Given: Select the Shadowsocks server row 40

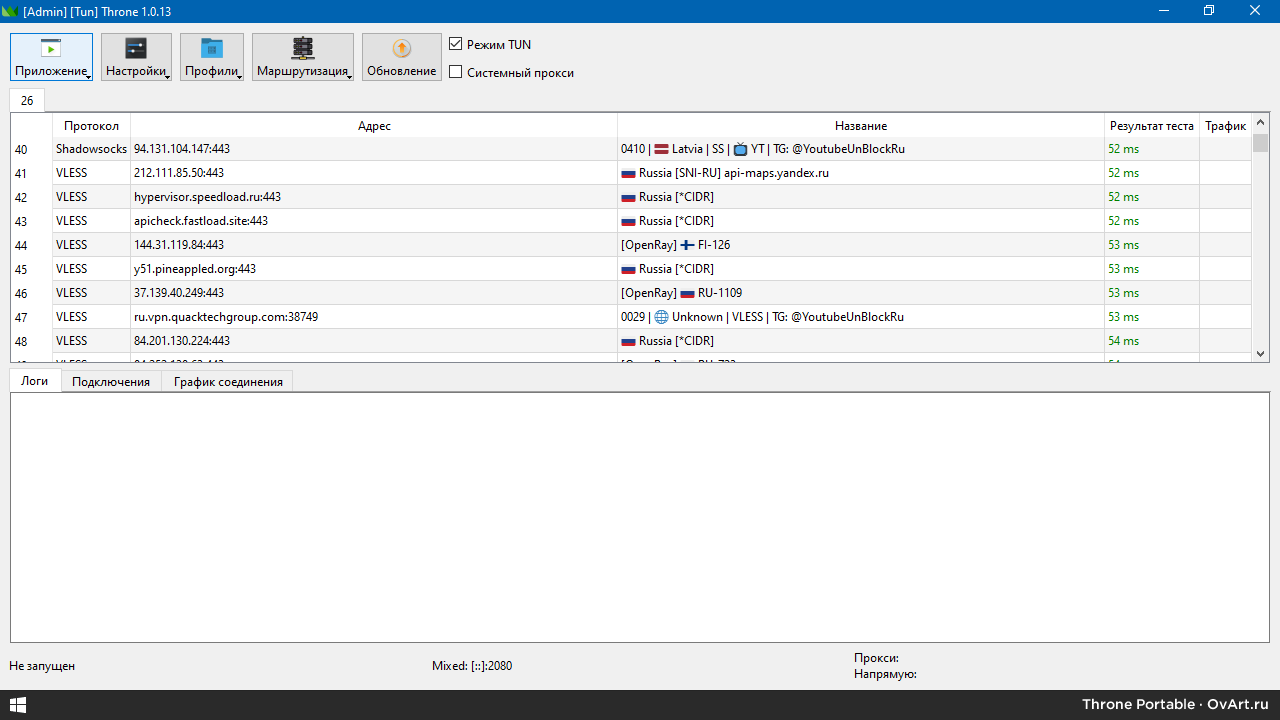Looking at the screenshot, I should (x=400, y=148).
